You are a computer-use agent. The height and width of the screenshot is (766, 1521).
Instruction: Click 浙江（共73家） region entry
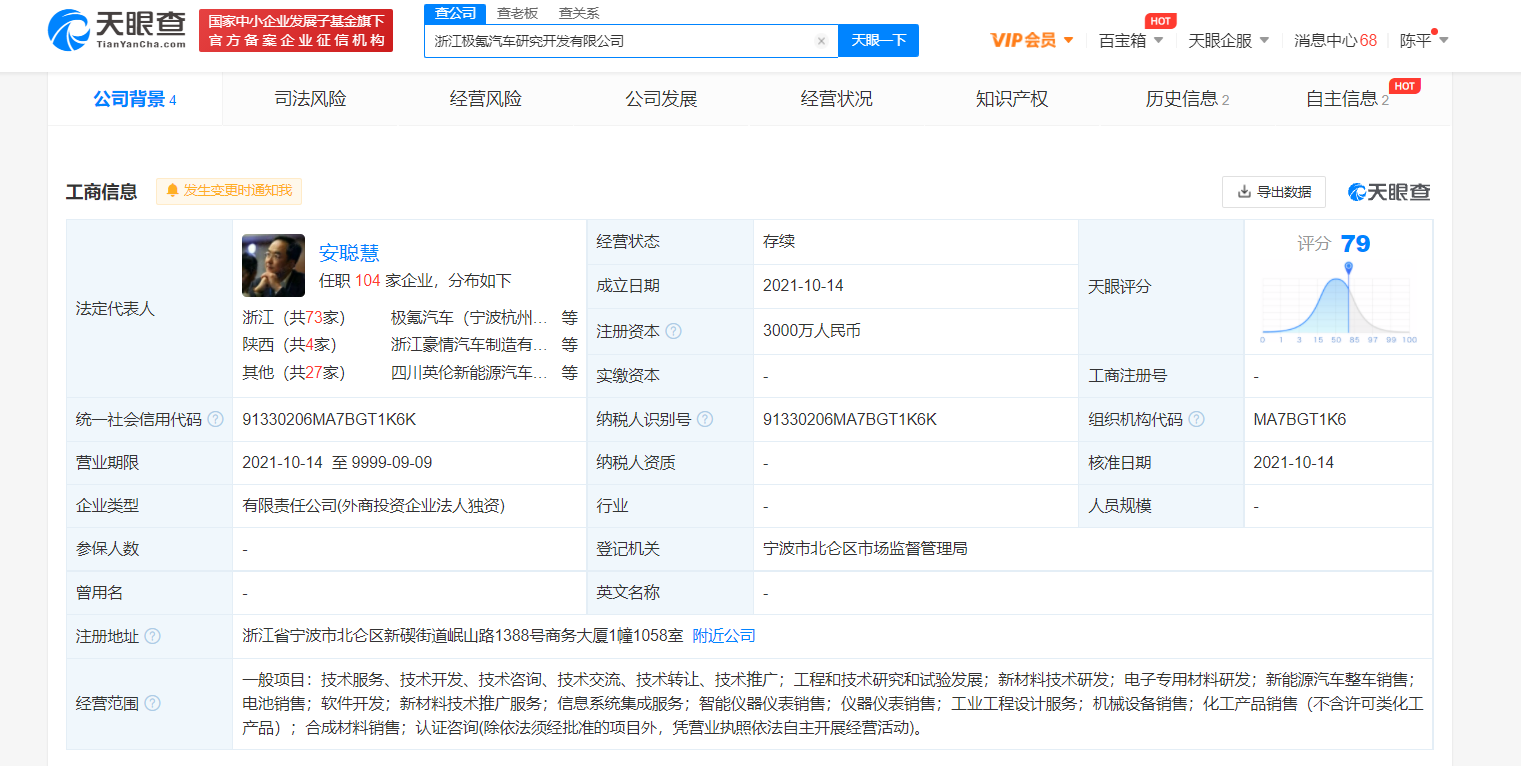[x=293, y=318]
